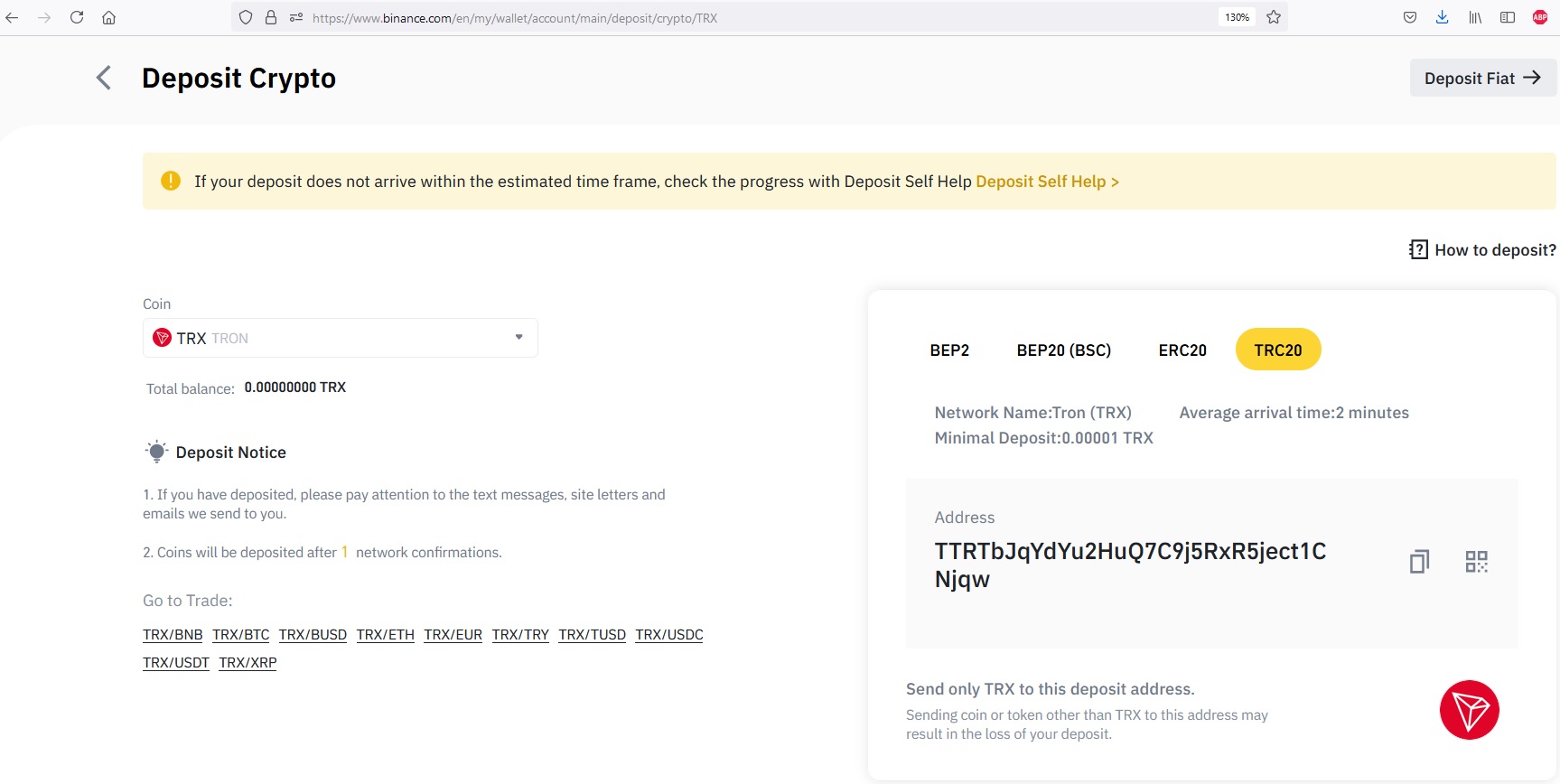The height and width of the screenshot is (784, 1560).
Task: Open the Deposit Fiat page
Action: click(1482, 79)
